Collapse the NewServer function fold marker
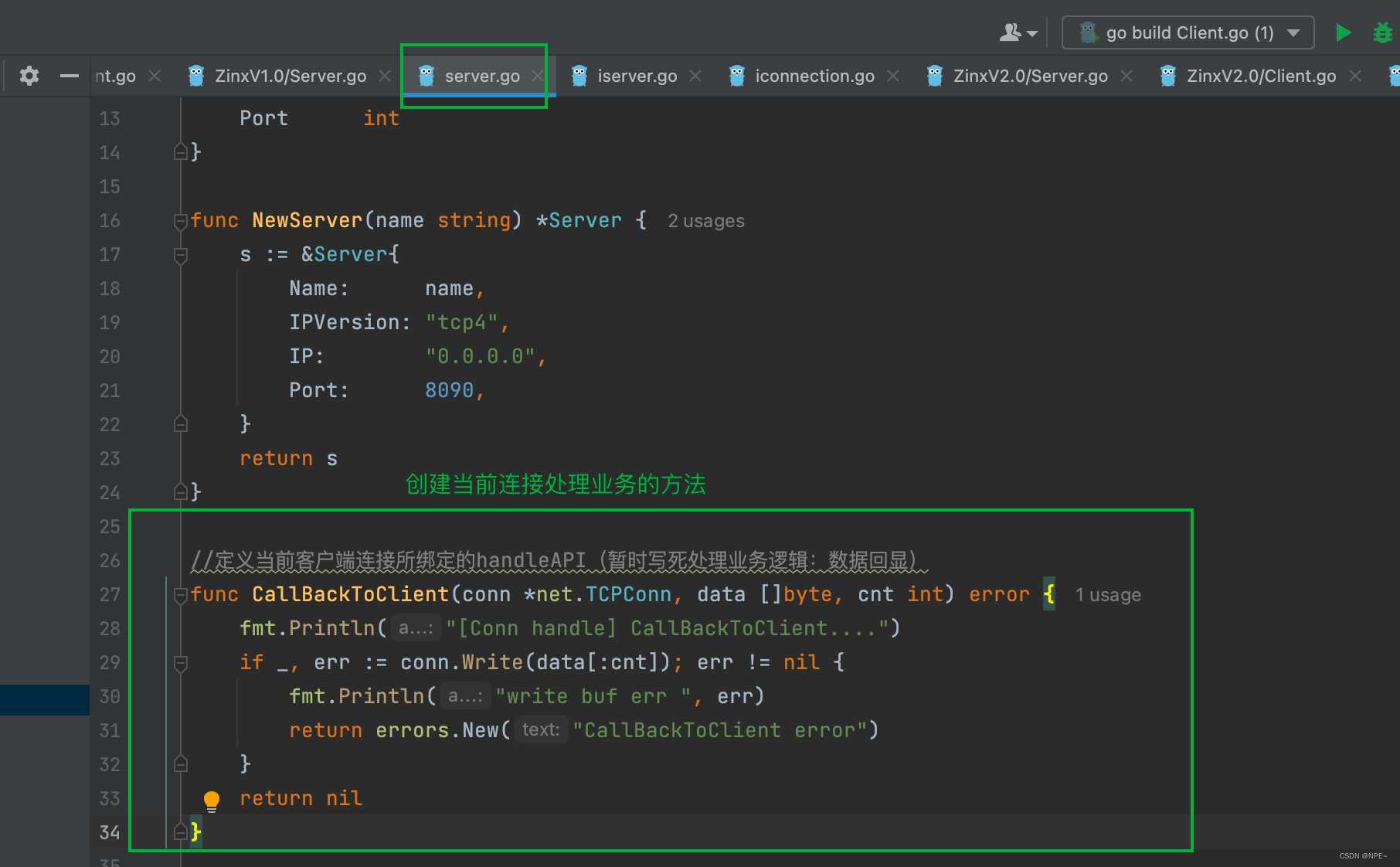 [x=181, y=221]
